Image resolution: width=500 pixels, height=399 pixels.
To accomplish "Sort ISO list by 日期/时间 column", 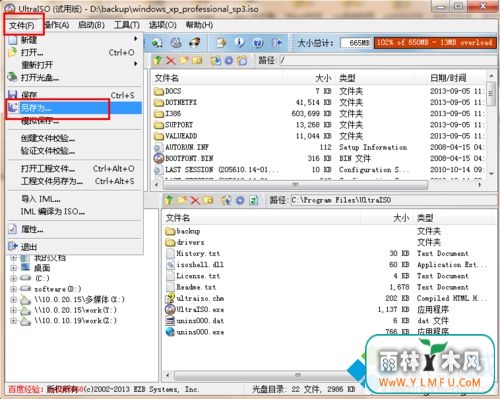I will tap(448, 78).
